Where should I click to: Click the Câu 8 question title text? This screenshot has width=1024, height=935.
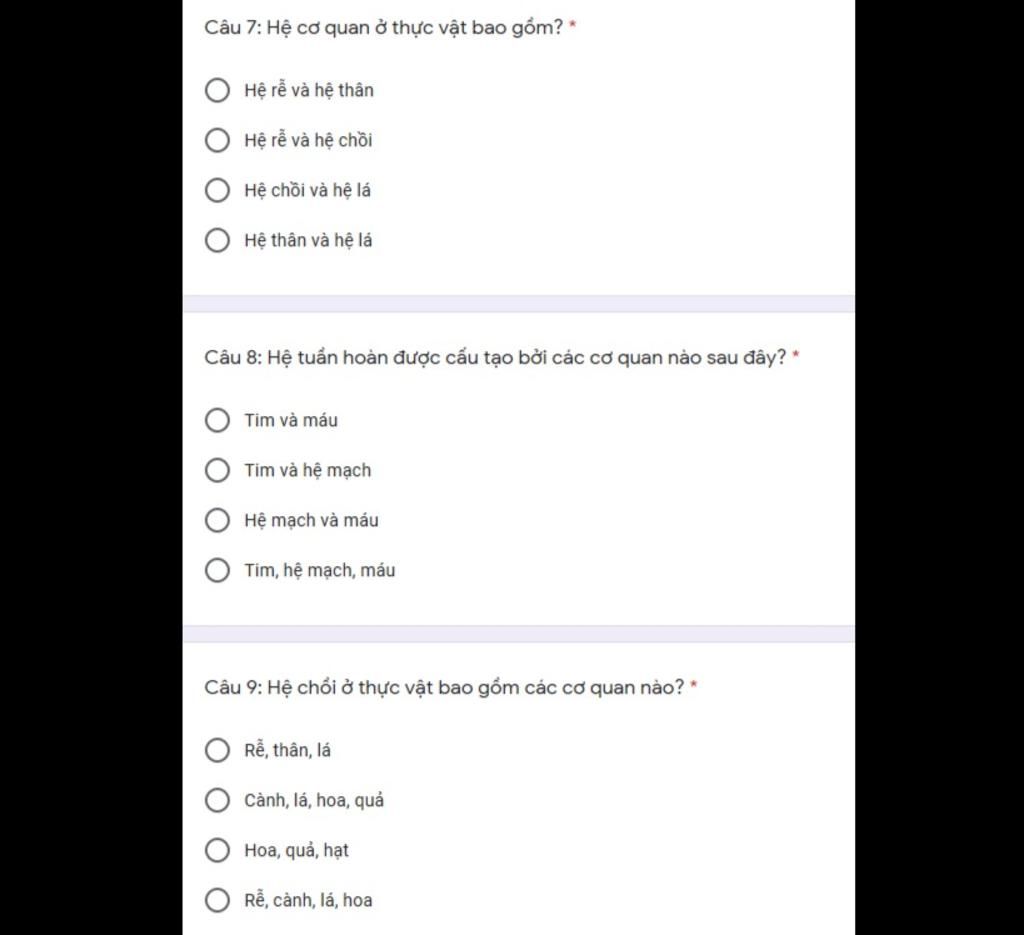coord(495,357)
